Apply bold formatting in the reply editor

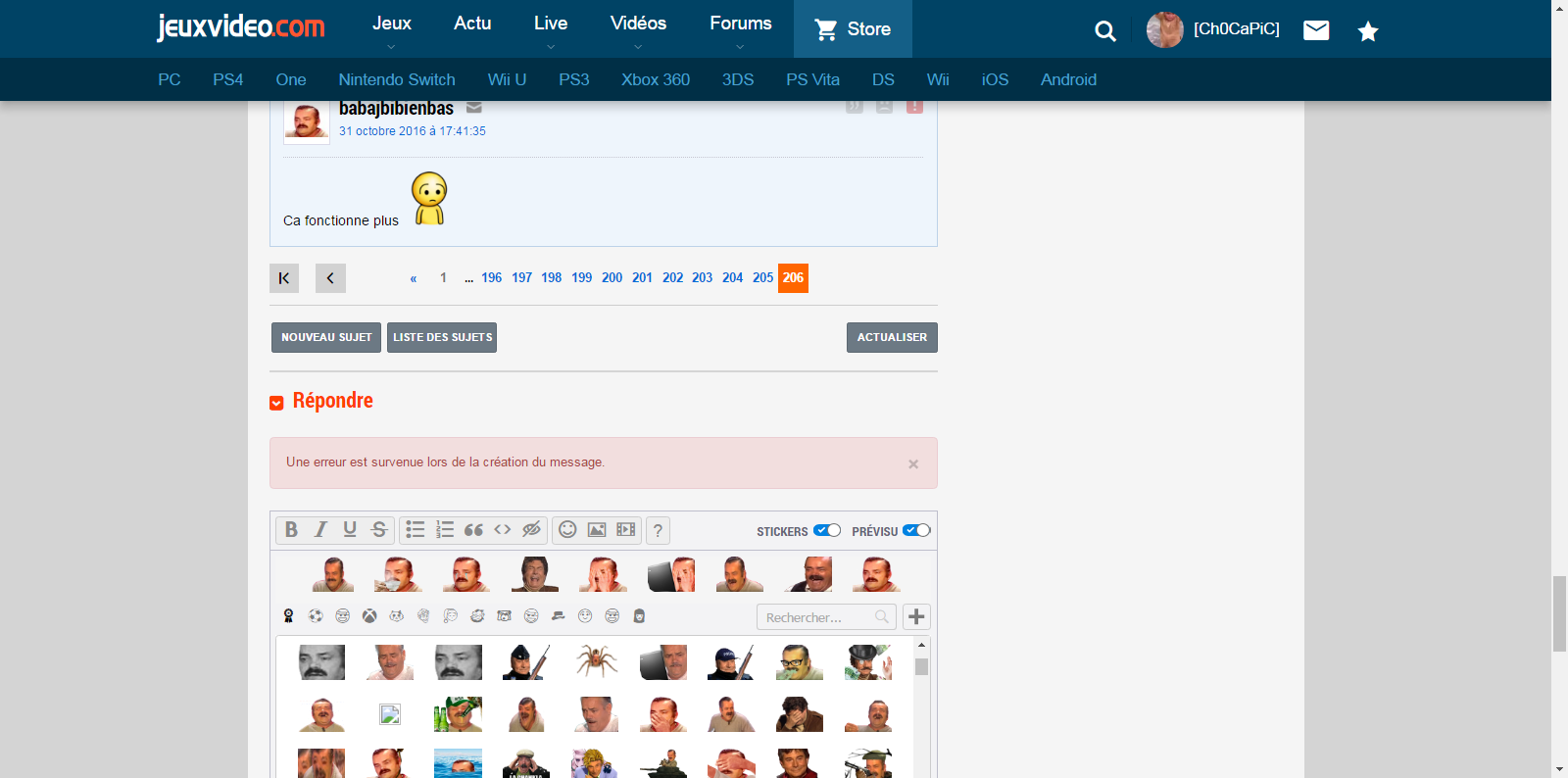coord(291,530)
